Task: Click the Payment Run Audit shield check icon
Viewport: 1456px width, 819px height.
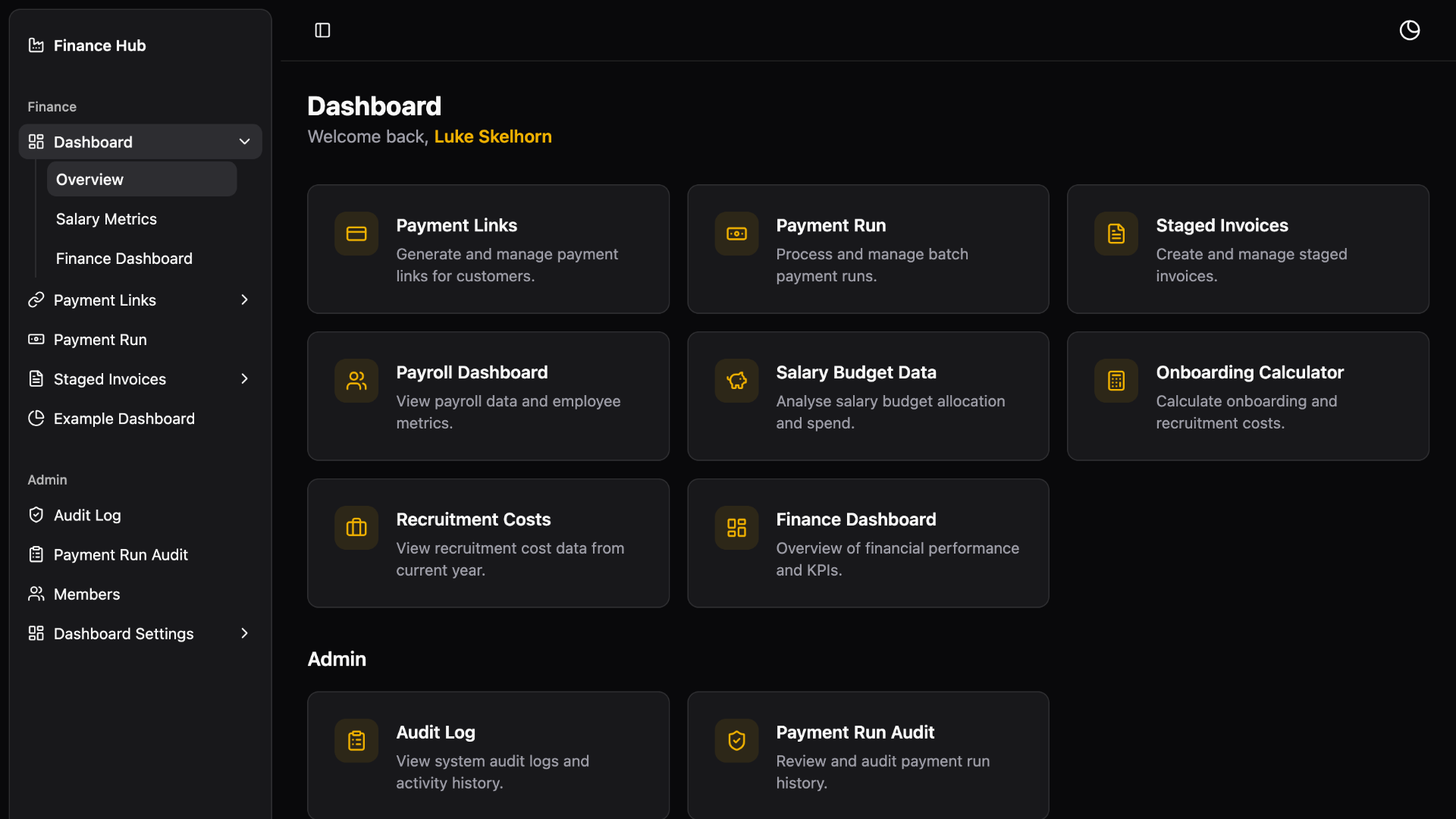Action: pos(736,741)
